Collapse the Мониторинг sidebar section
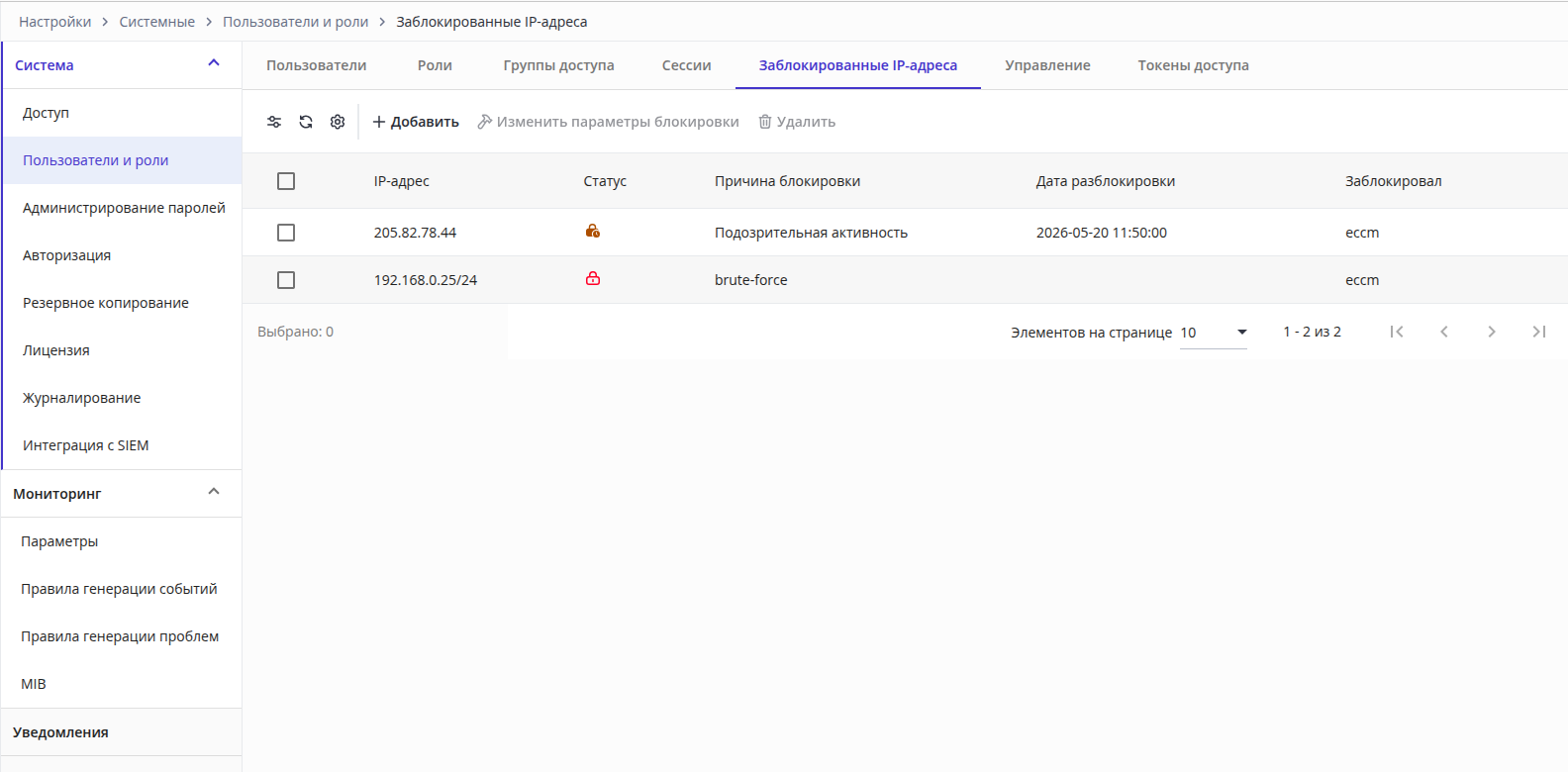The image size is (1568, 772). 214,492
